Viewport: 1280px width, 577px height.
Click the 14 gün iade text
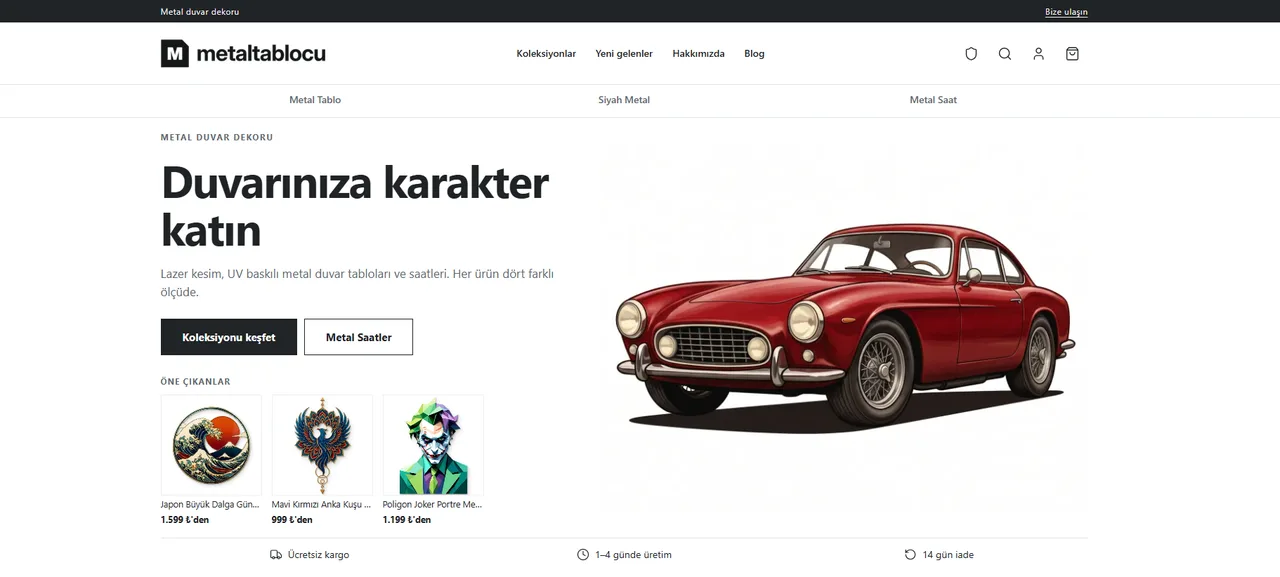(x=948, y=555)
